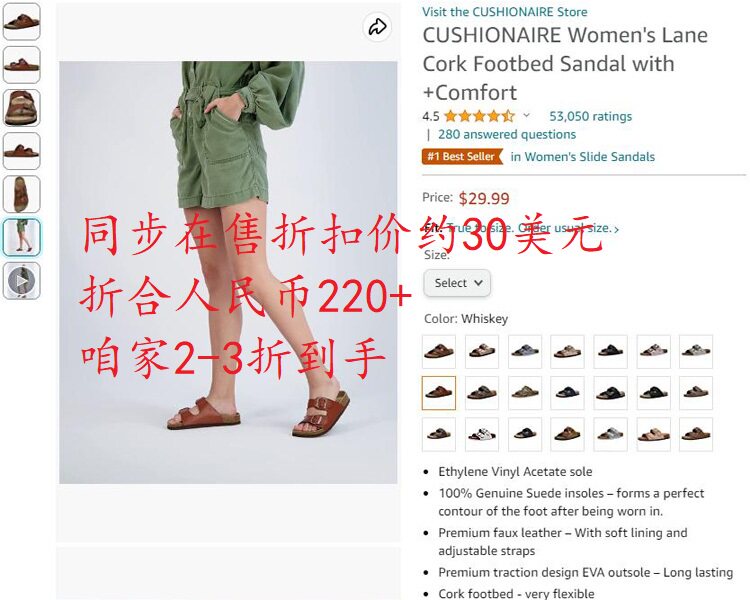Click the #1 Best Seller badge
The image size is (750, 600).
pos(462,156)
